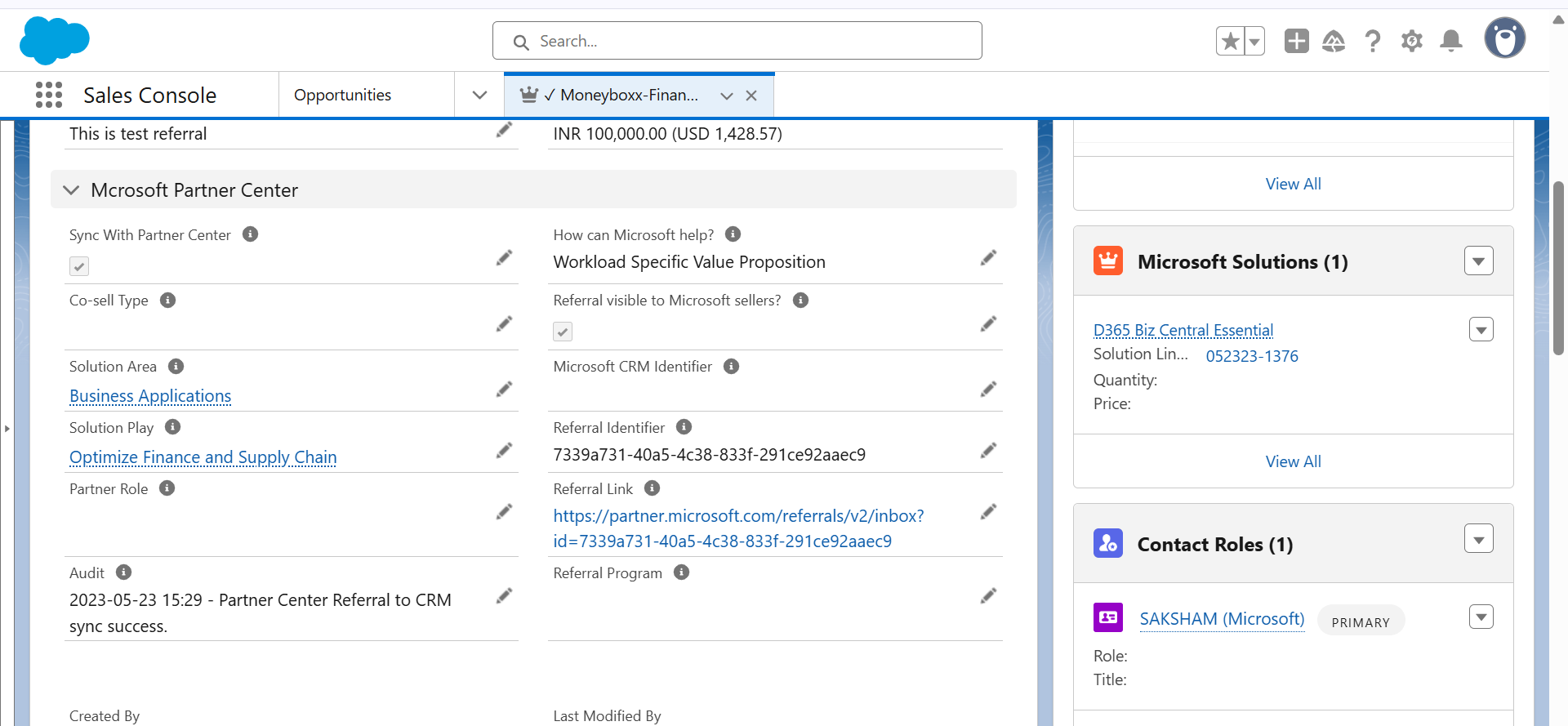Open solution line 052323-1376

pos(1252,356)
